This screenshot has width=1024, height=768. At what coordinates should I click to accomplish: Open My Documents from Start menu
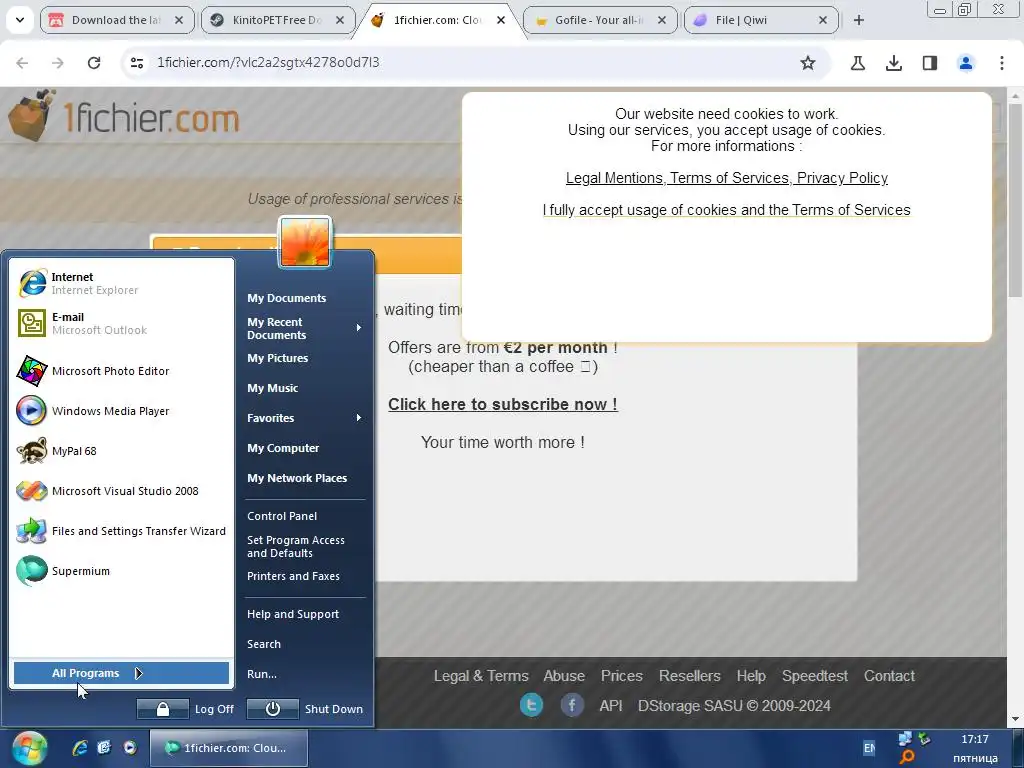[287, 298]
